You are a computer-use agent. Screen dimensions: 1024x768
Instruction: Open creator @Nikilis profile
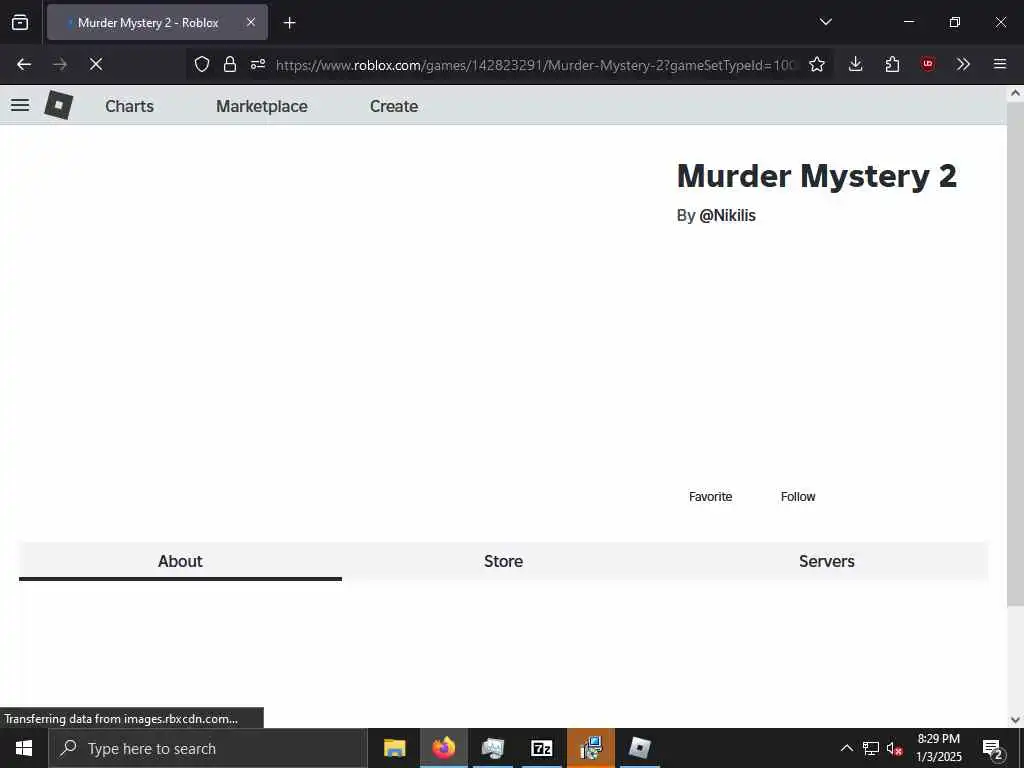(x=728, y=216)
